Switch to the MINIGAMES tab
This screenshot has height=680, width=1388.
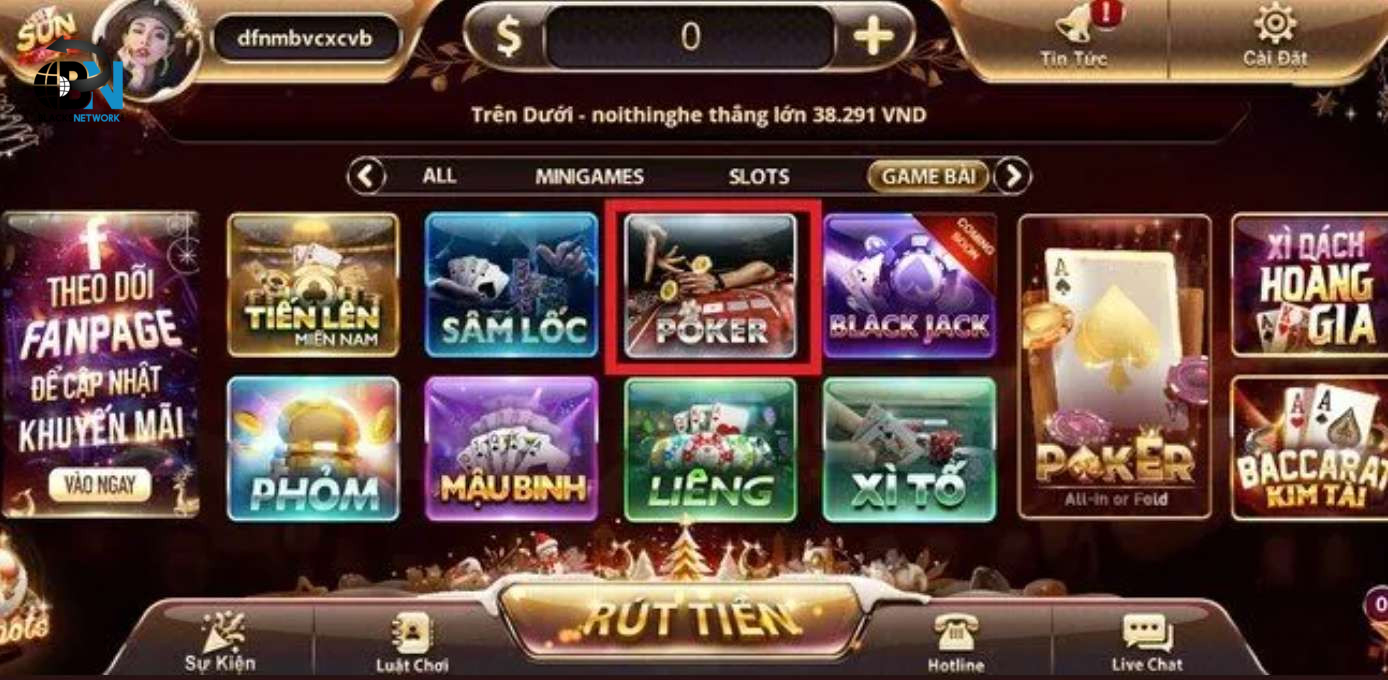pyautogui.click(x=589, y=177)
